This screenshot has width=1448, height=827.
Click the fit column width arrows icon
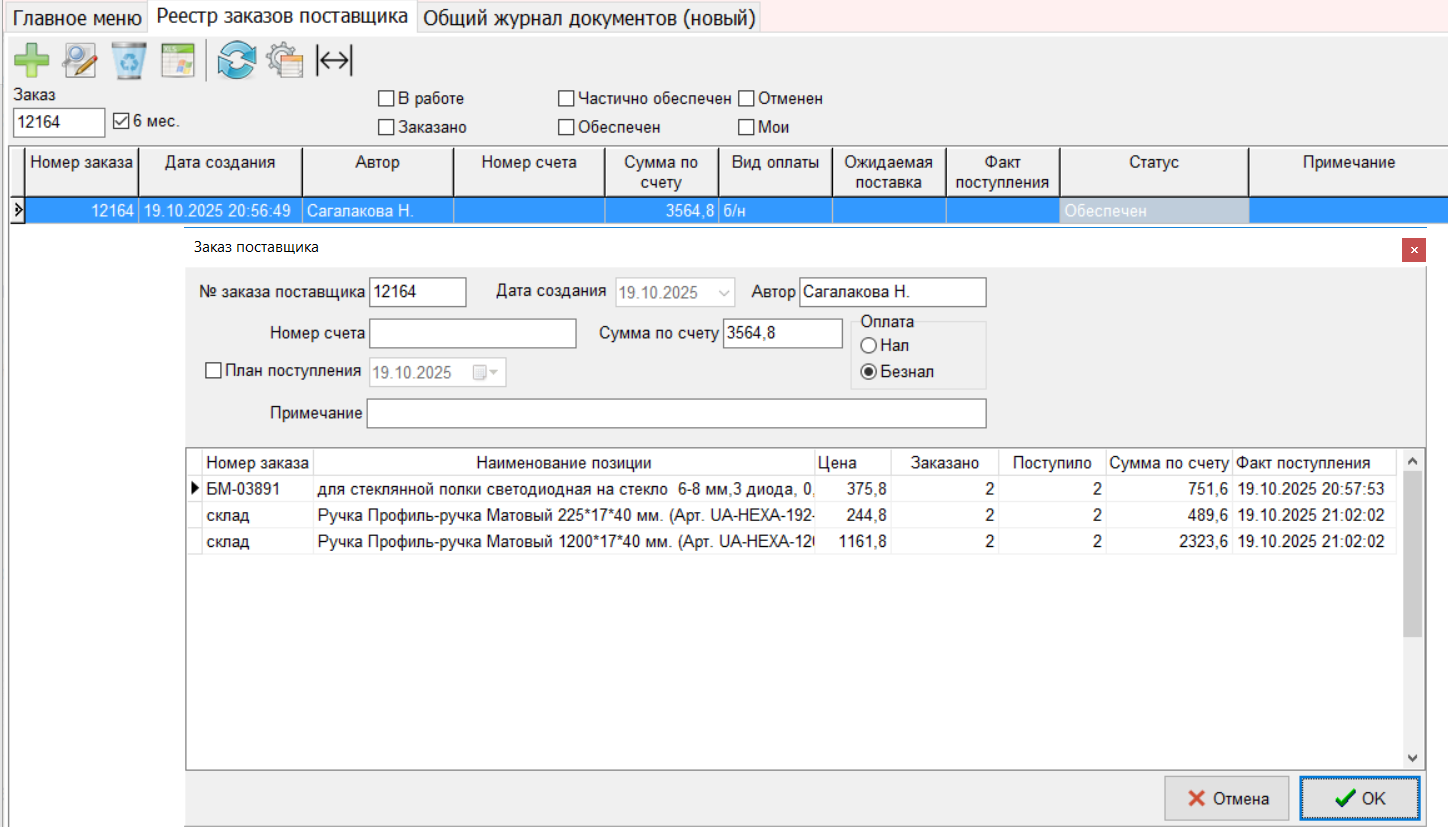pos(334,60)
